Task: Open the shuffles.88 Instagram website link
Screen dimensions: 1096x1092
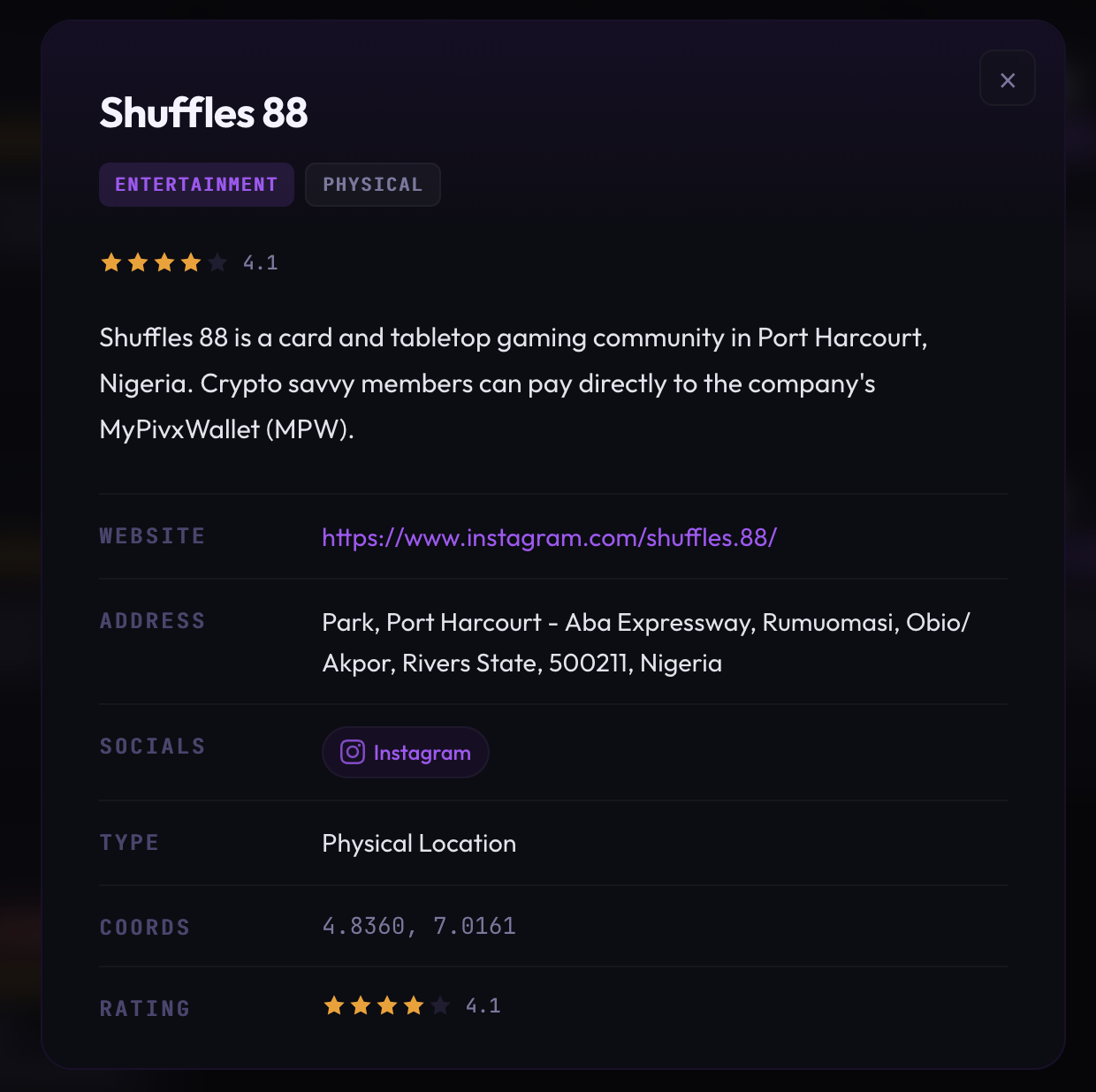Action: (x=549, y=537)
